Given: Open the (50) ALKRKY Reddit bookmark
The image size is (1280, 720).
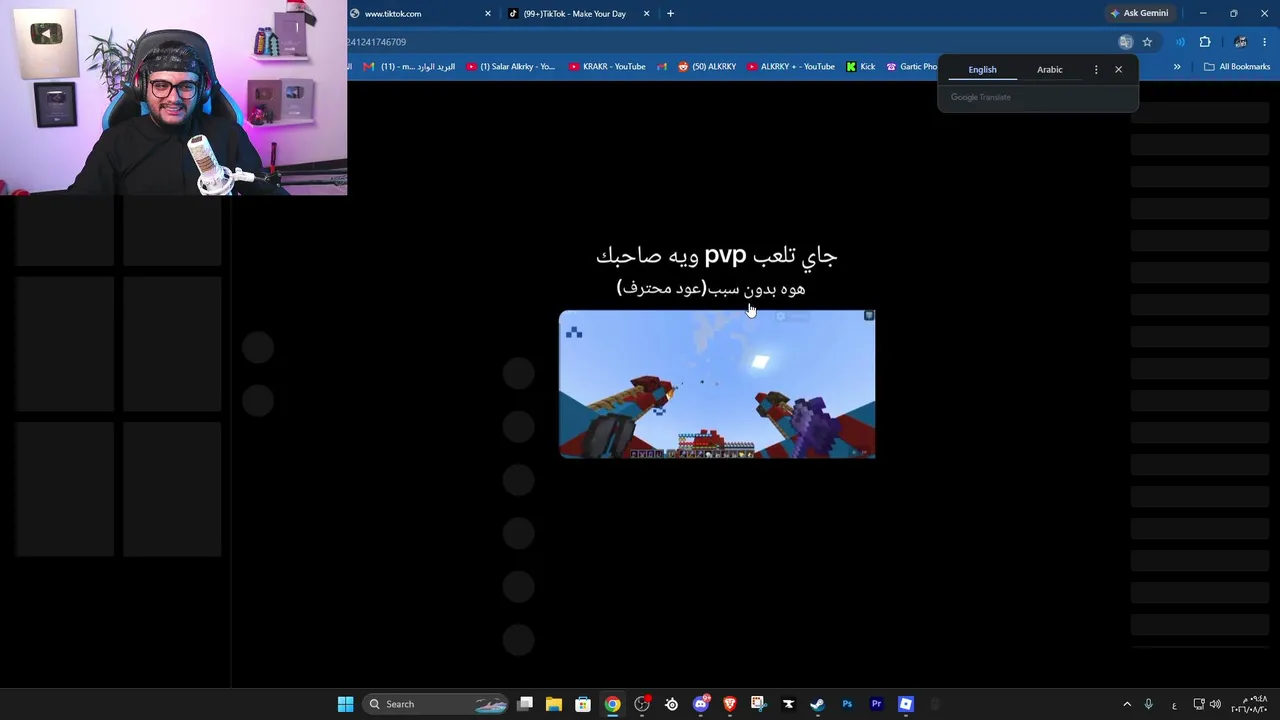Looking at the screenshot, I should click(707, 67).
